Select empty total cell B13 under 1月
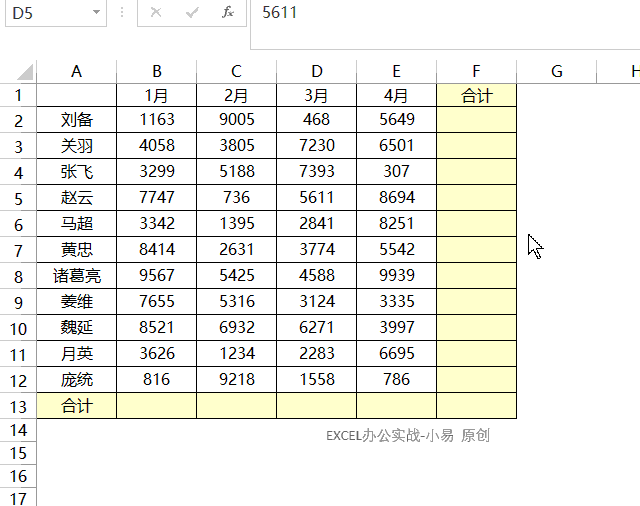This screenshot has height=506, width=640. click(156, 406)
